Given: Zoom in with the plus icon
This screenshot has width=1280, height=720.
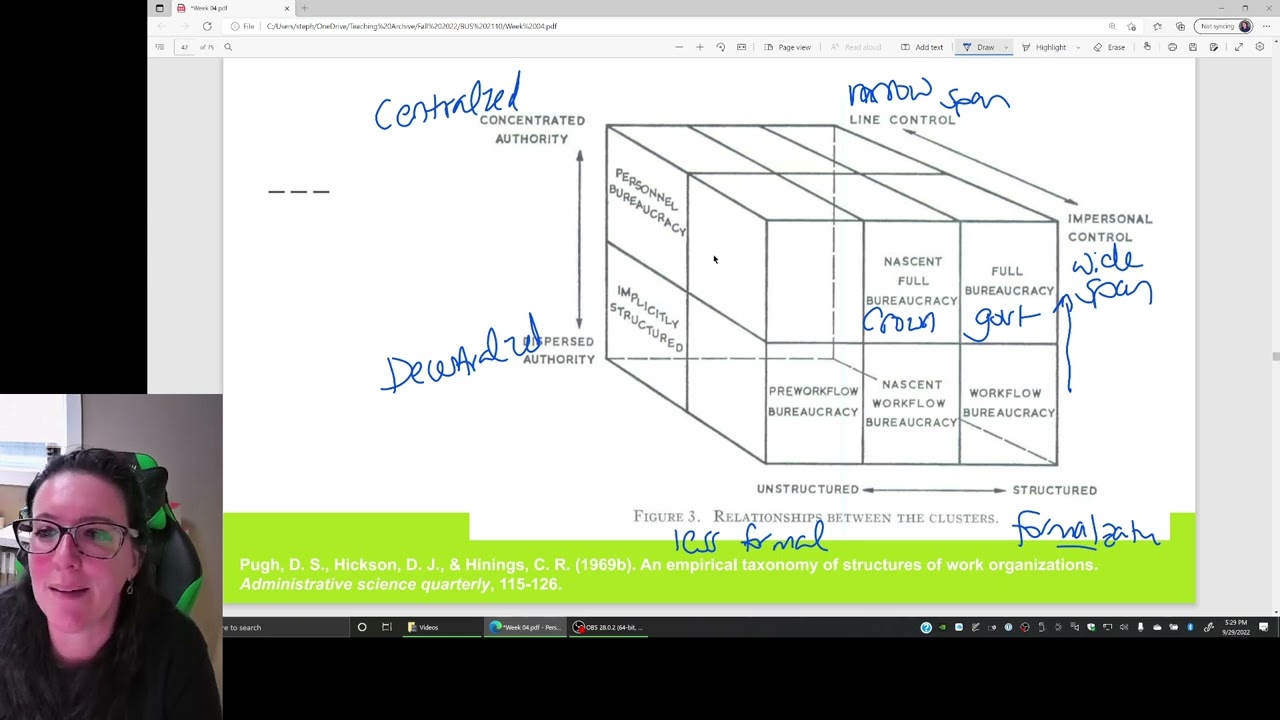Looking at the screenshot, I should [699, 47].
